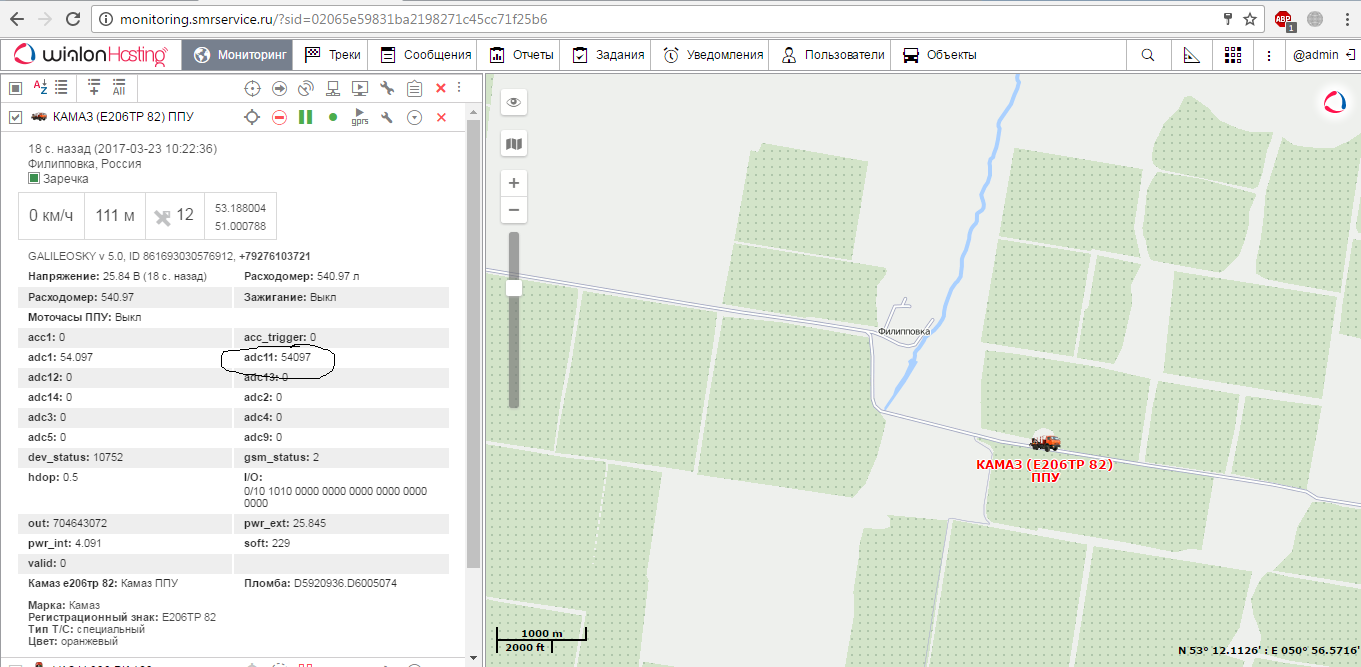Expand the monitoring panel three-dot options
The image size is (1361, 667).
tap(459, 88)
